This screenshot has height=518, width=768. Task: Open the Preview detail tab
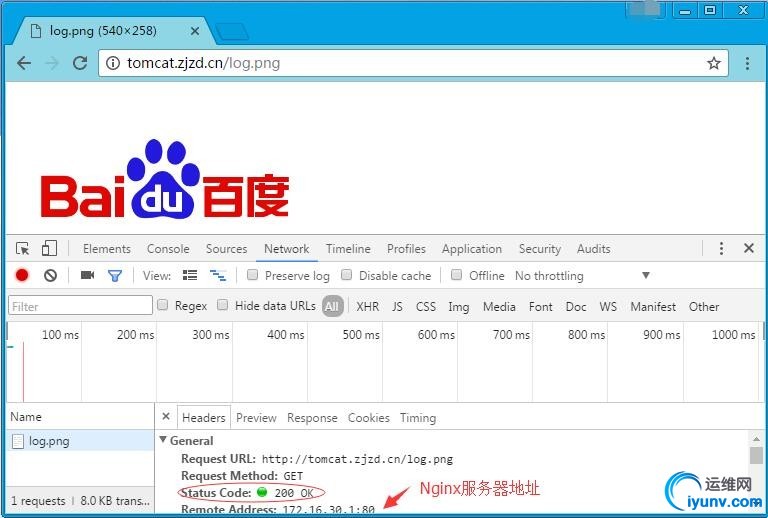(256, 418)
